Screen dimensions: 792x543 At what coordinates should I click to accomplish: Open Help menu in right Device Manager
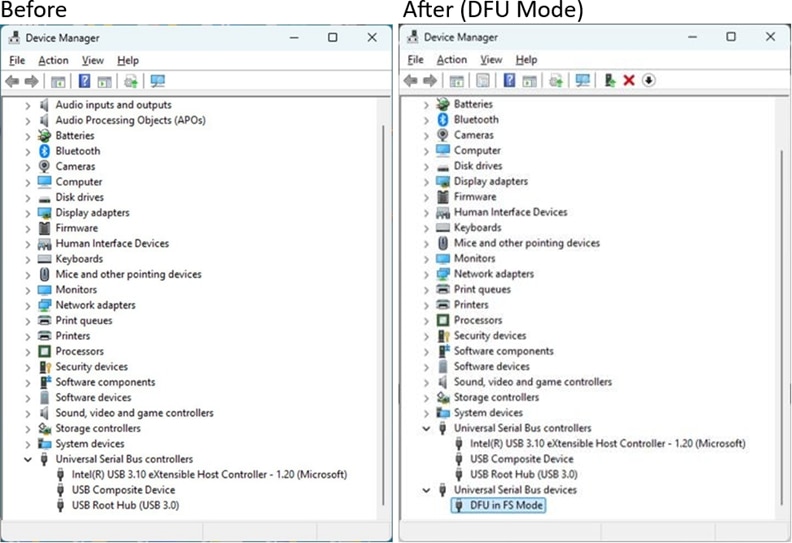[x=526, y=60]
